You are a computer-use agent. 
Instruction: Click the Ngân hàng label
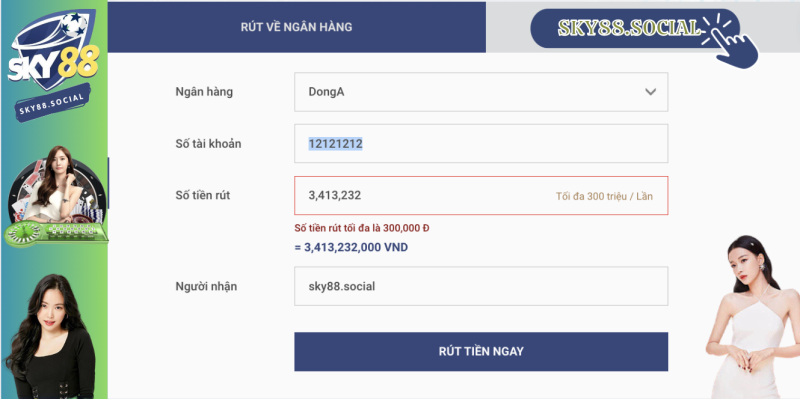pos(204,92)
